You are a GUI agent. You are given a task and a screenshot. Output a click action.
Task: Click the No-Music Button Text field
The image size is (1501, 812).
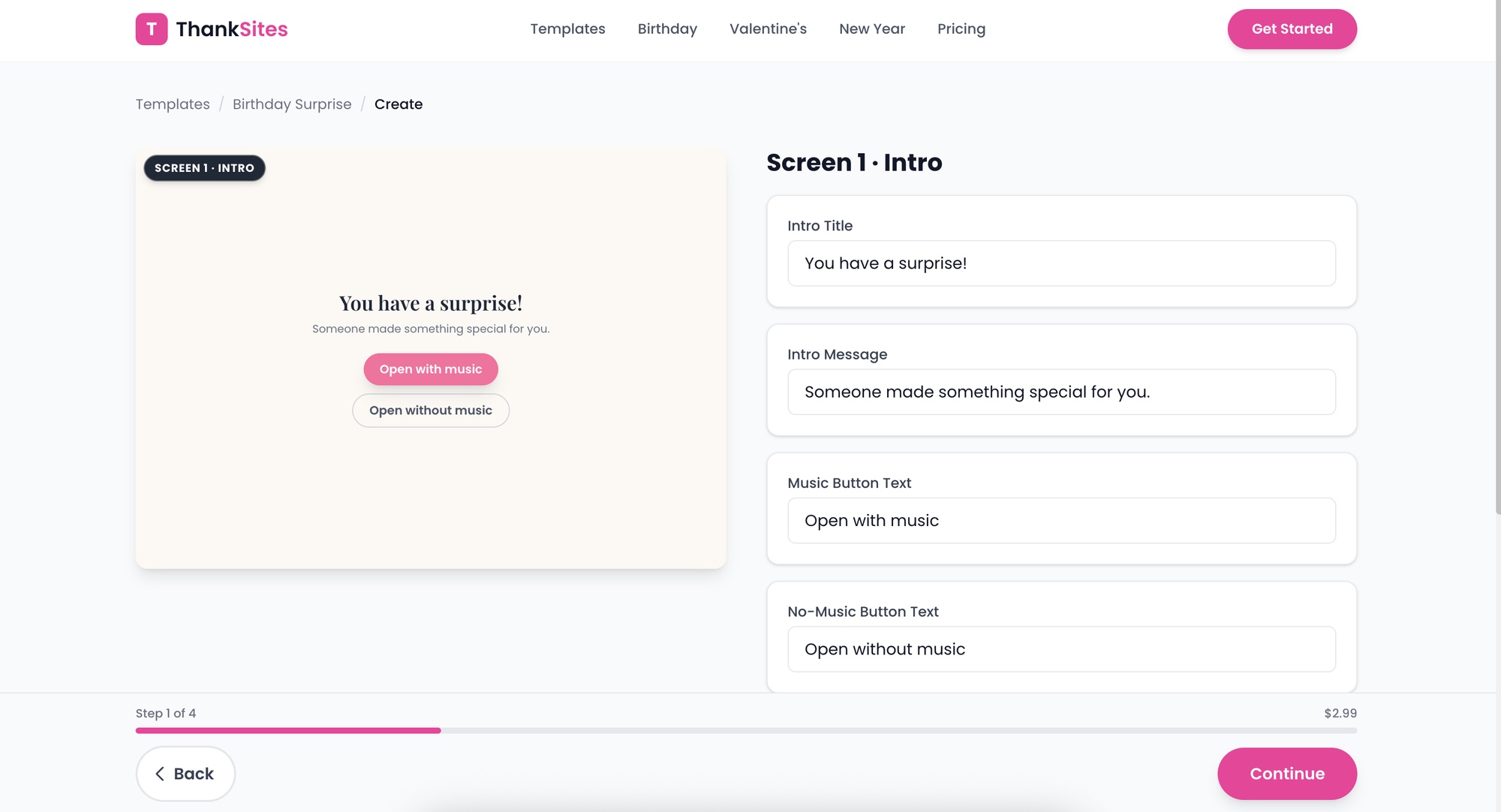pos(1061,649)
